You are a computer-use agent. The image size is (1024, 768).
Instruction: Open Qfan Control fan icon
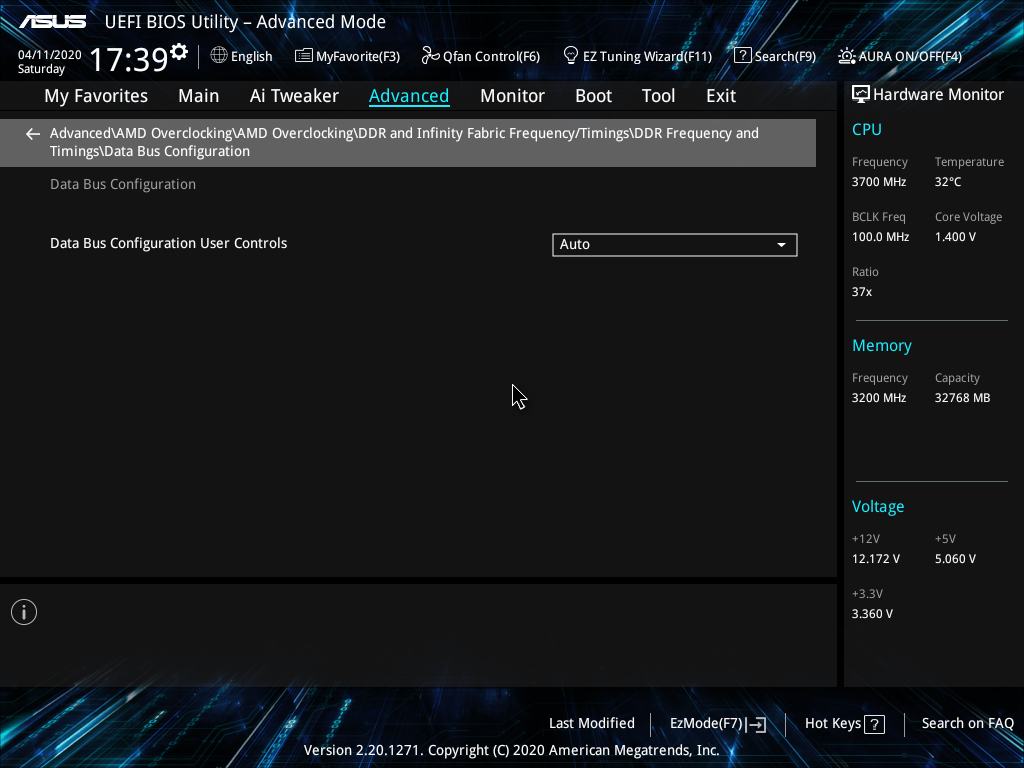point(430,56)
